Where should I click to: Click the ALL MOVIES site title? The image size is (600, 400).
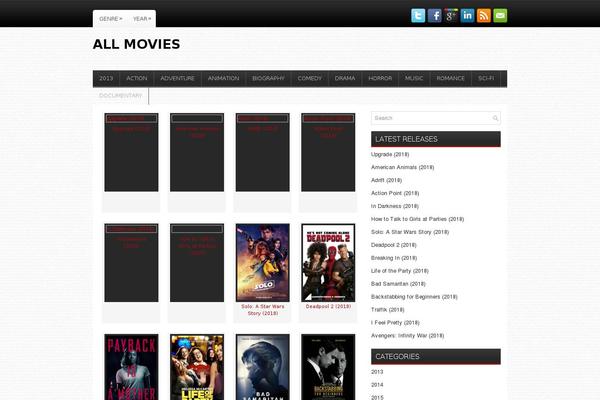[x=136, y=44]
